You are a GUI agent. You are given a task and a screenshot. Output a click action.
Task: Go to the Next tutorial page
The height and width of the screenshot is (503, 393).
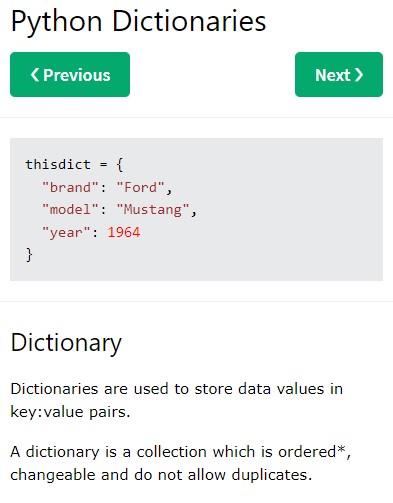(x=339, y=75)
